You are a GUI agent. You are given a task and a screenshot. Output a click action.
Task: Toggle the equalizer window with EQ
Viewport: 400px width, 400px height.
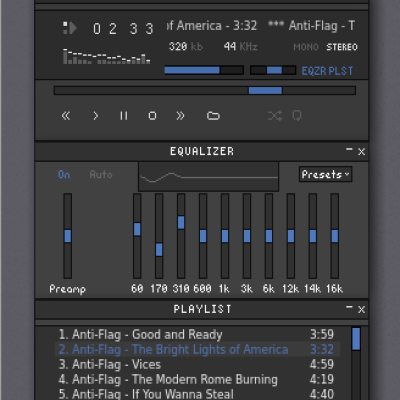coord(314,71)
